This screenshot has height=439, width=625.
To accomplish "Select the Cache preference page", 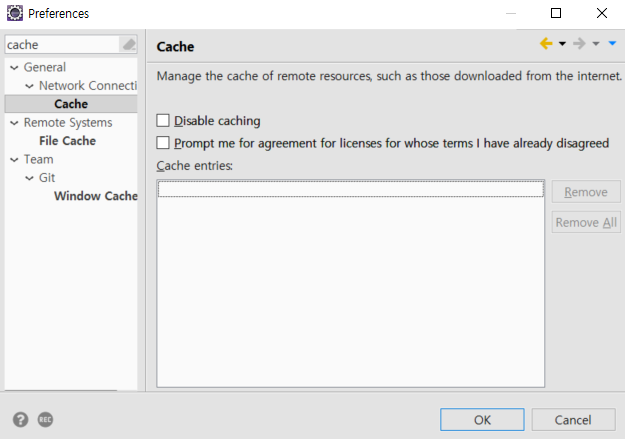I will point(71,104).
